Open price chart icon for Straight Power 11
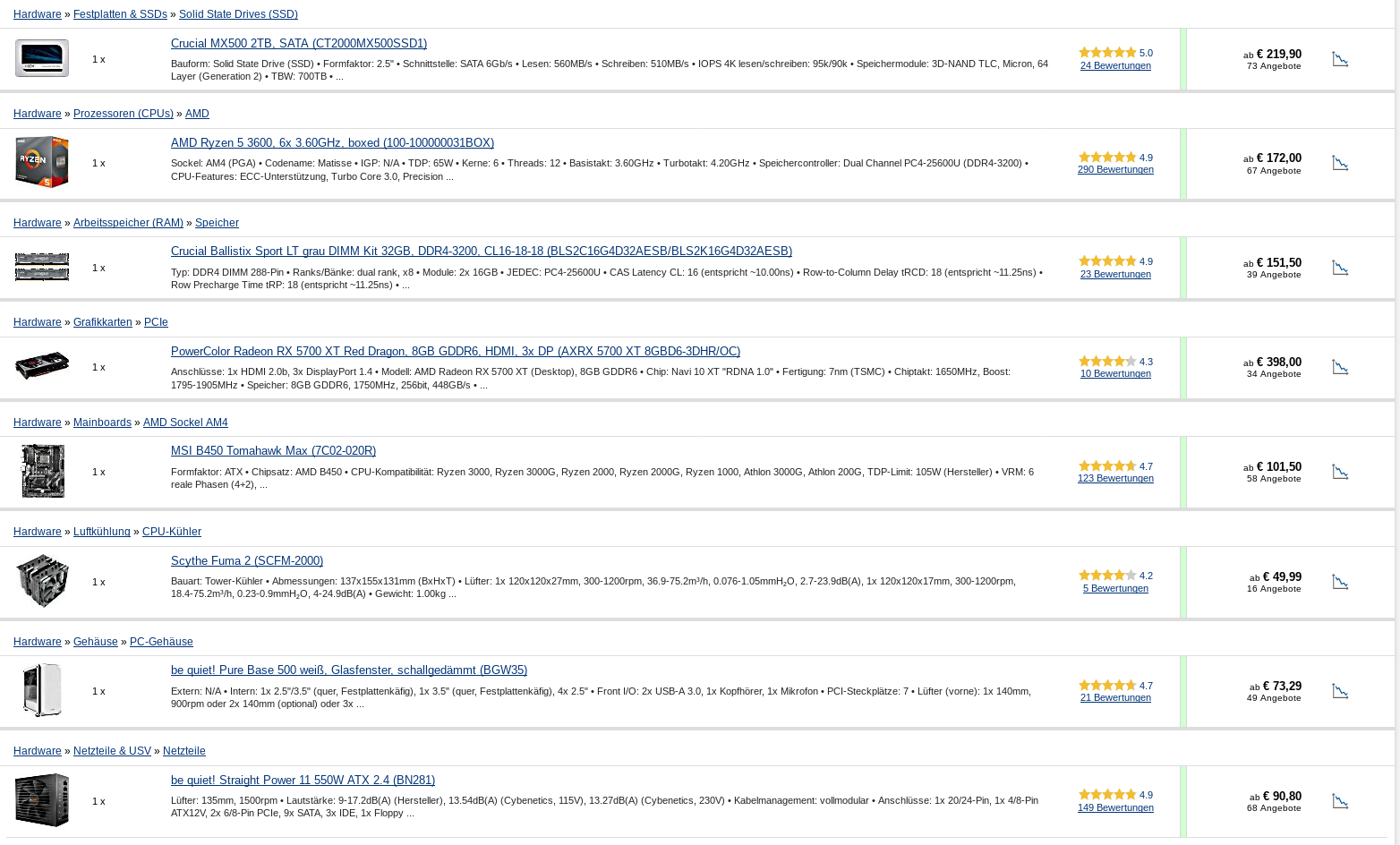The height and width of the screenshot is (845, 1400). coord(1340,801)
